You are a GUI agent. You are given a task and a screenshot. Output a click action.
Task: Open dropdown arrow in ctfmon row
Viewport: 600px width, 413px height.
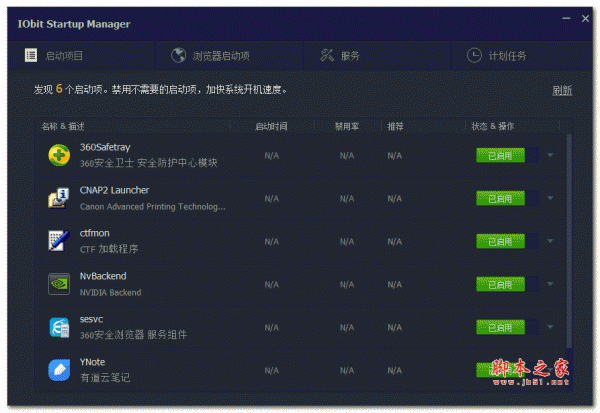coord(550,241)
